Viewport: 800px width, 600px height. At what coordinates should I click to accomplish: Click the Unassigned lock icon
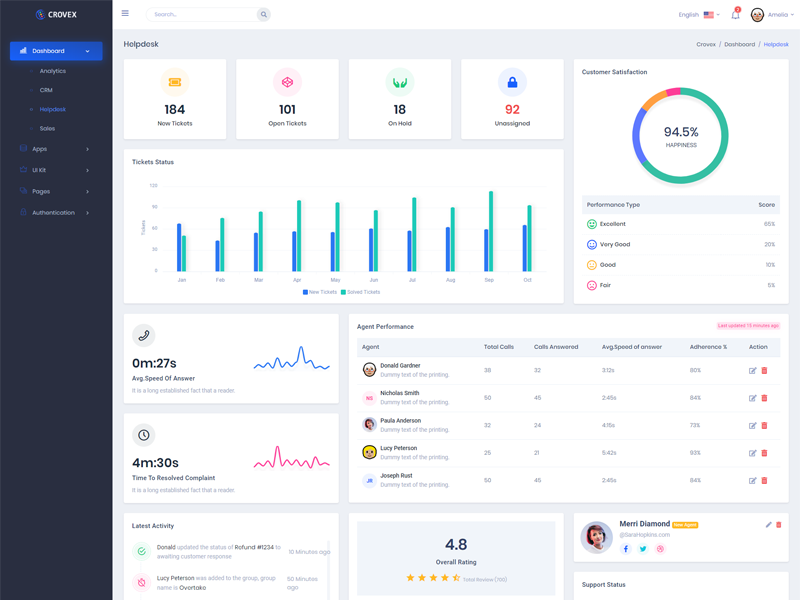tap(512, 82)
